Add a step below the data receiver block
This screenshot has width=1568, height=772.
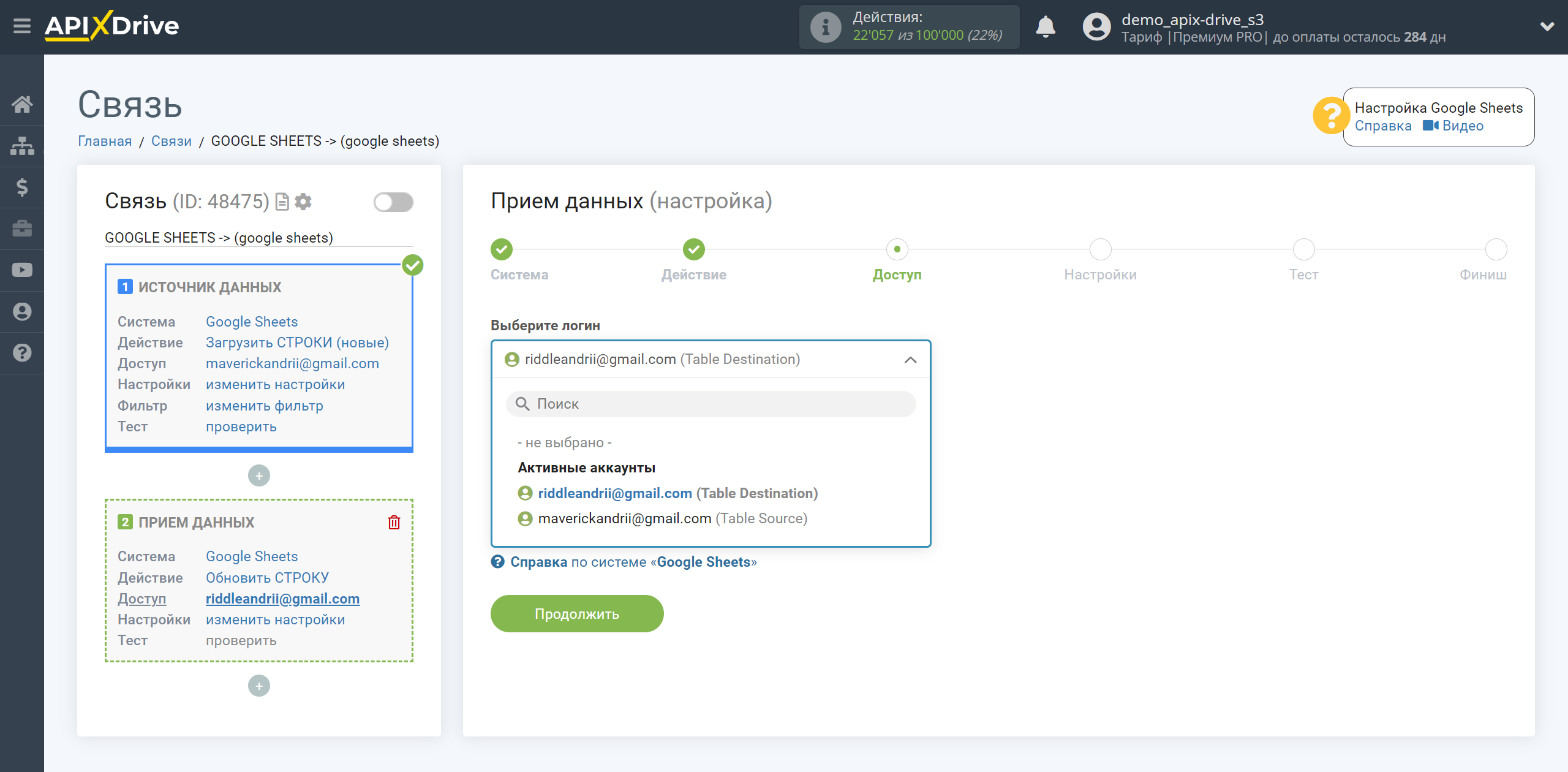259,686
